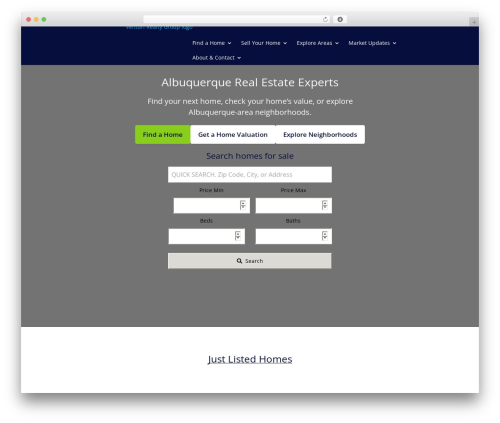Expand the Find a Home menu chevron
500x423 pixels.
click(229, 43)
